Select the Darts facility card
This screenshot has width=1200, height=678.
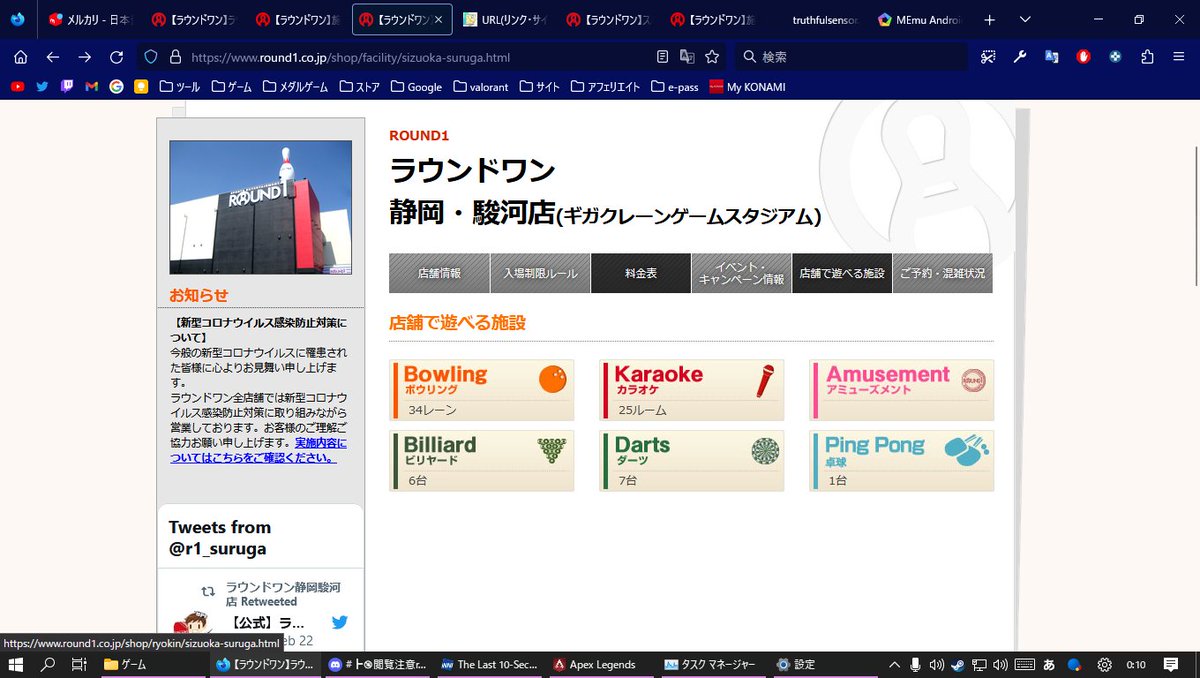[x=692, y=461]
